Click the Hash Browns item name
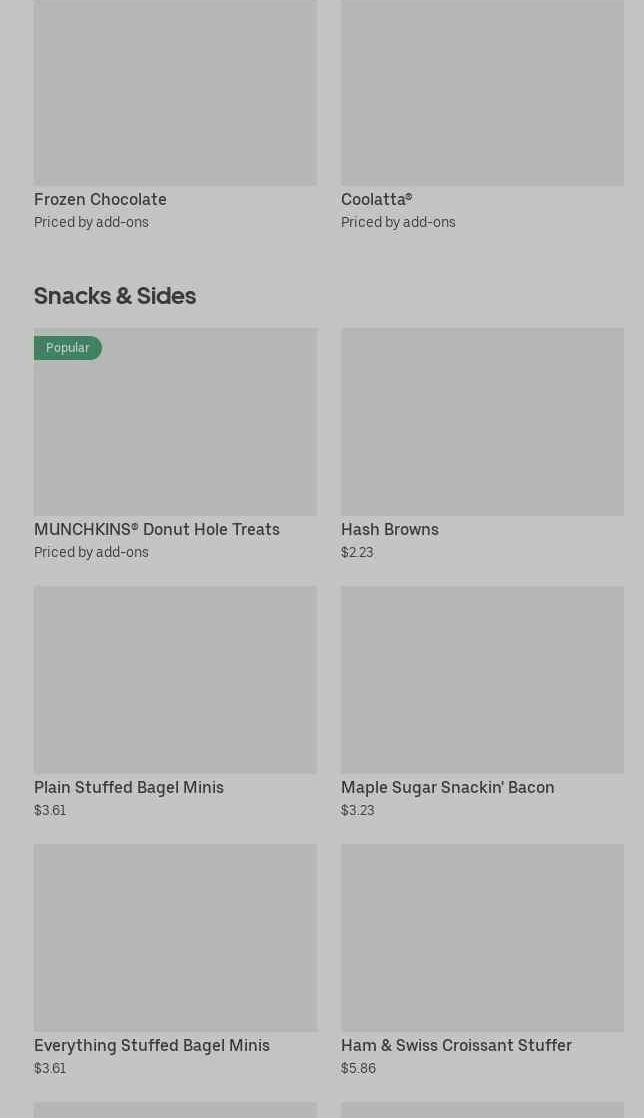The image size is (644, 1118). [390, 529]
